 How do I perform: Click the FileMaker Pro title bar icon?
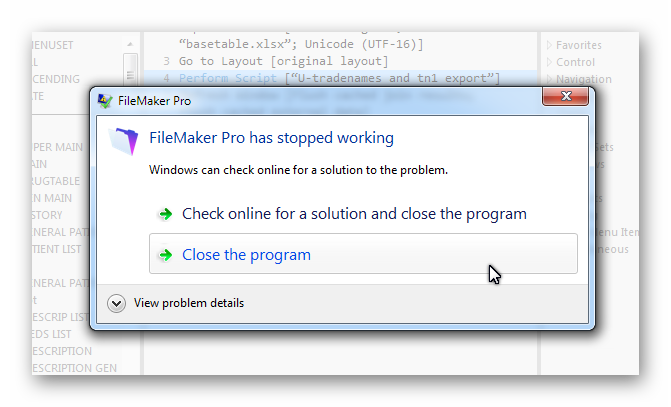(105, 101)
